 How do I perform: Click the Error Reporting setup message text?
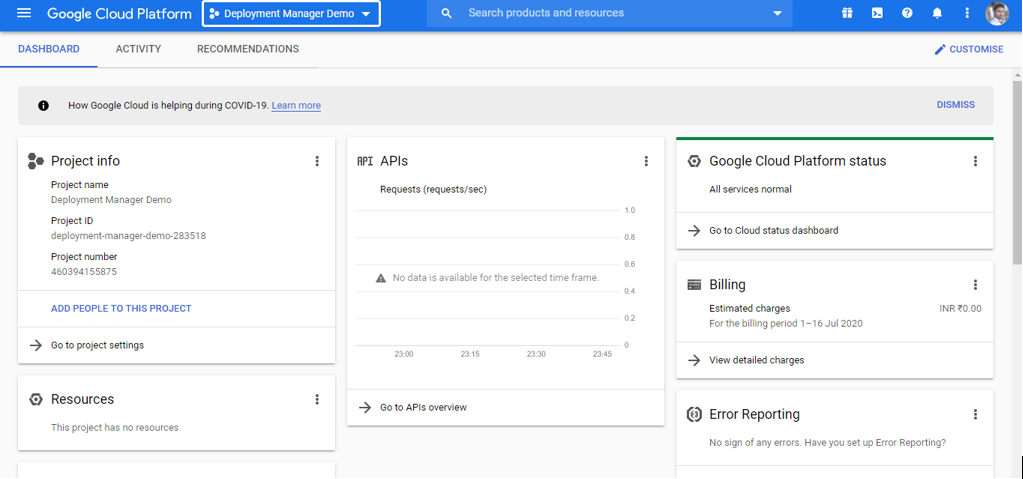[x=827, y=442]
